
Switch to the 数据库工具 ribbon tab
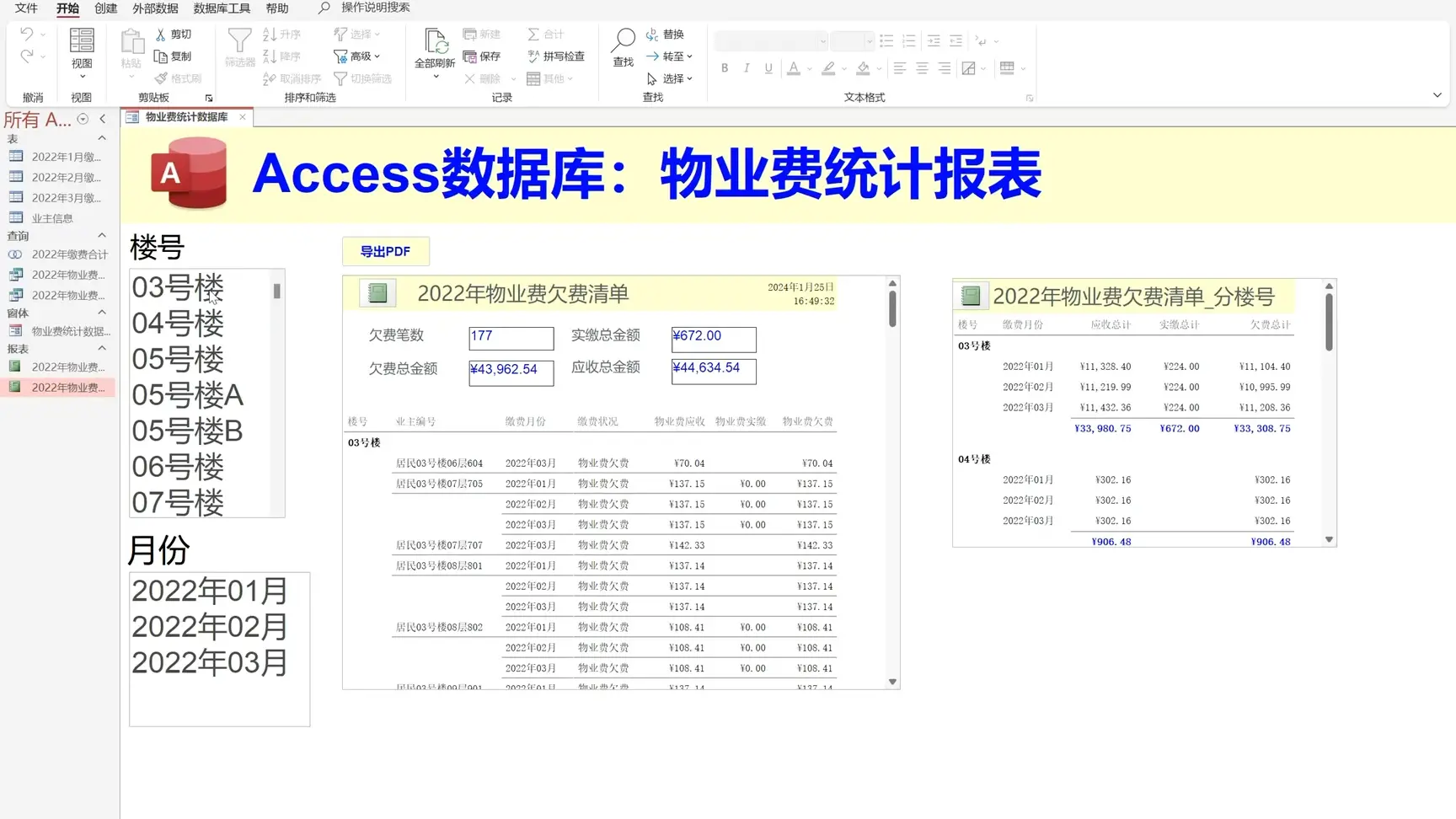tap(222, 8)
